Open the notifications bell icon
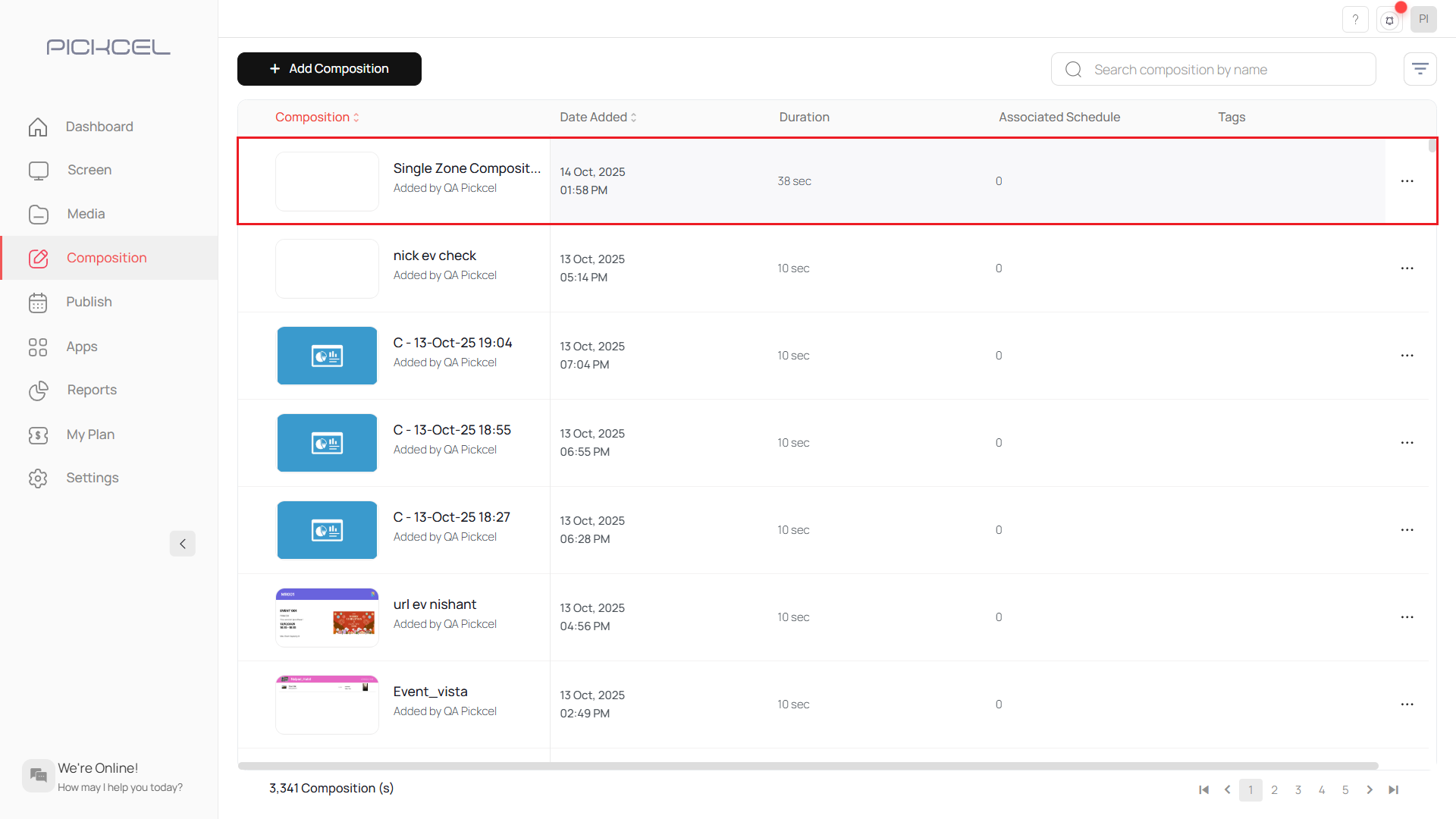Viewport: 1456px width, 819px height. (1389, 20)
